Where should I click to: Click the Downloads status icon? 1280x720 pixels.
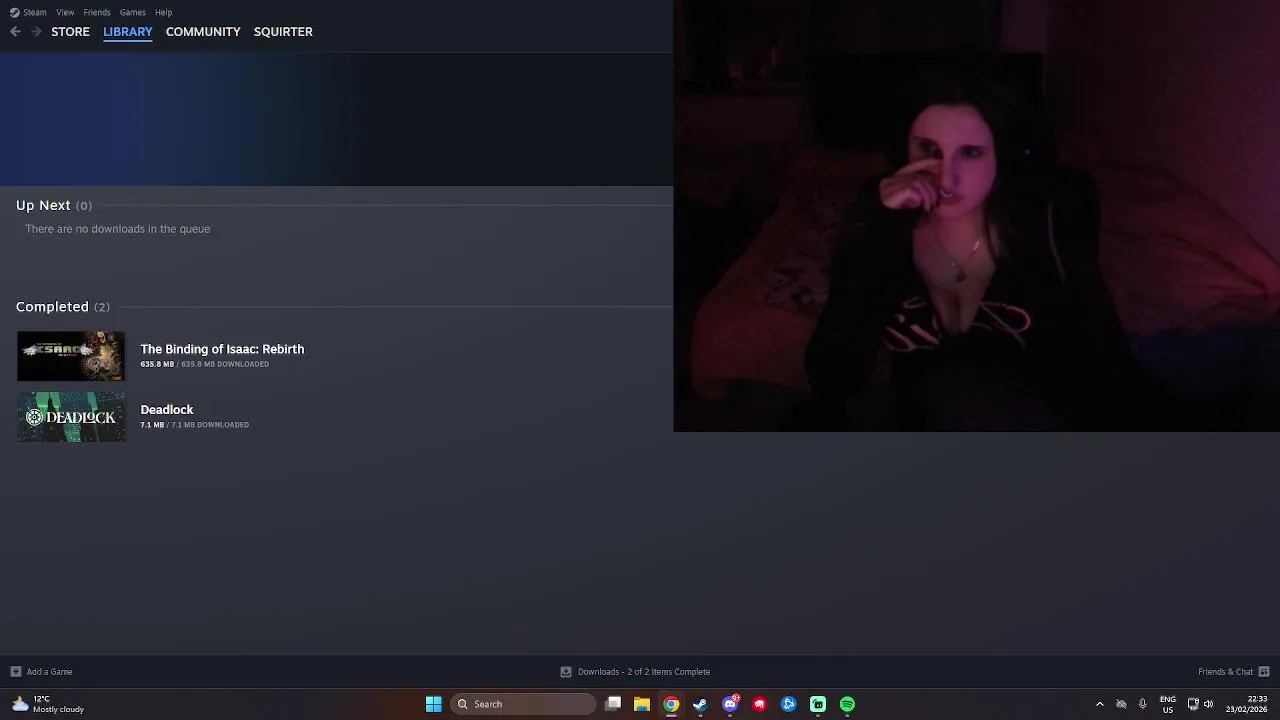(566, 672)
